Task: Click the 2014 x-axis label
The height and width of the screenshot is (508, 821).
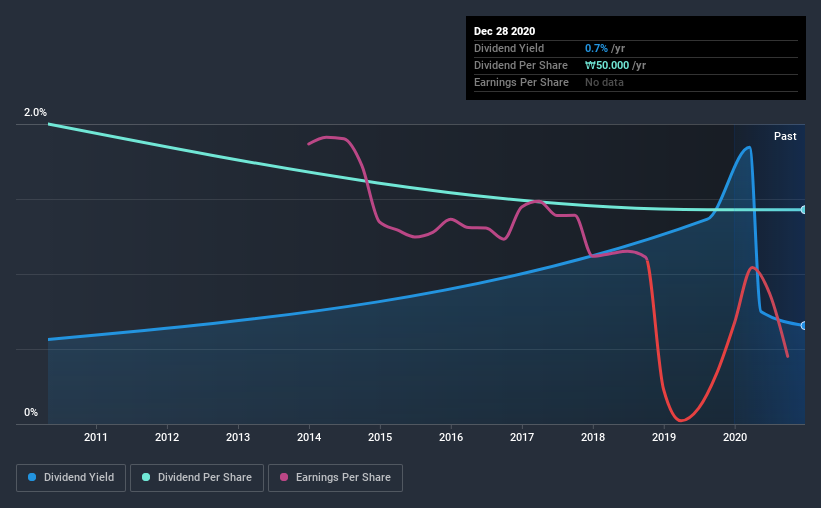Action: [309, 437]
